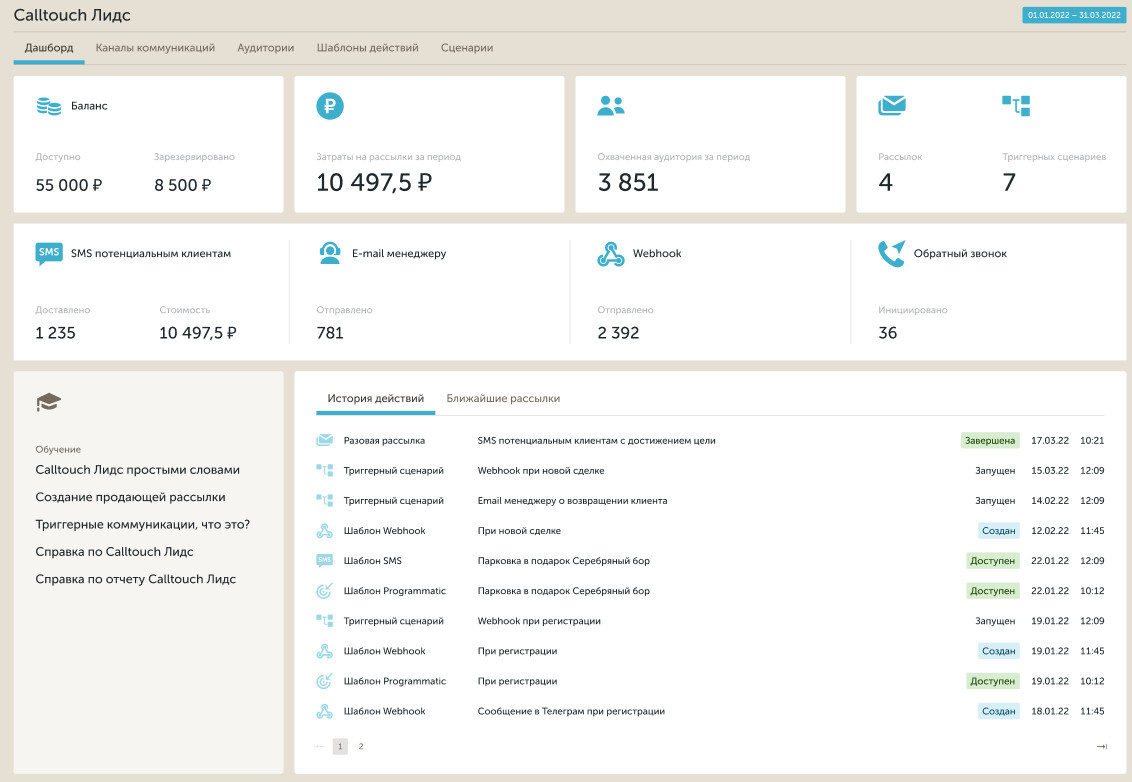Open the Аудитории tab
The image size is (1132, 782).
265,48
